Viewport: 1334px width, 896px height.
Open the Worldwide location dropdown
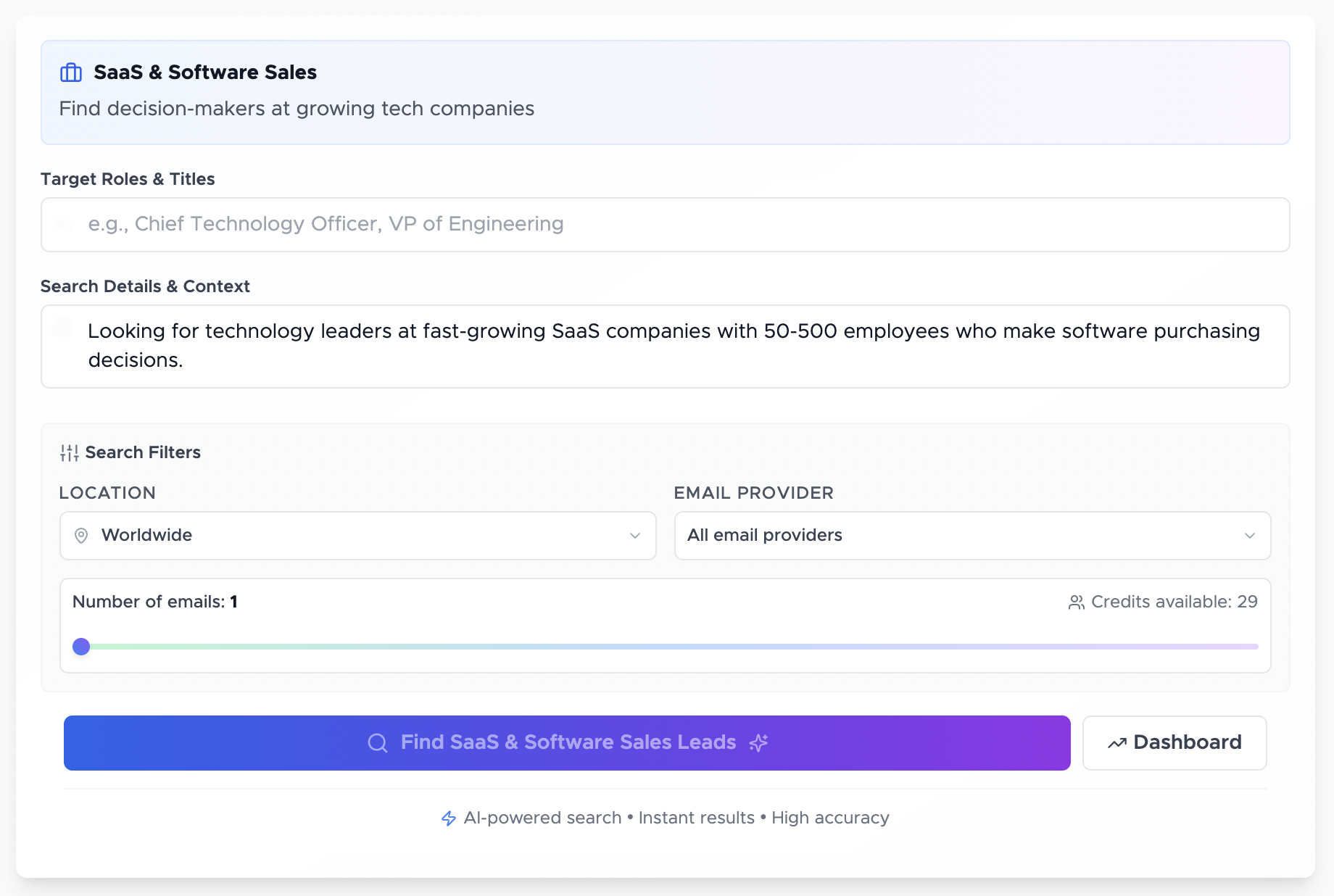tap(358, 536)
